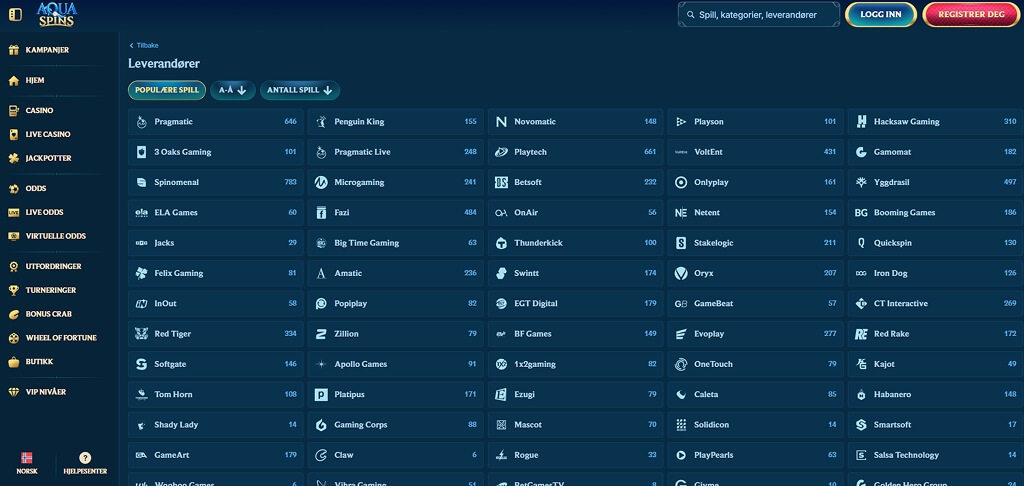Open the OneTouch provider card
1024x486 pixels.
pos(755,364)
